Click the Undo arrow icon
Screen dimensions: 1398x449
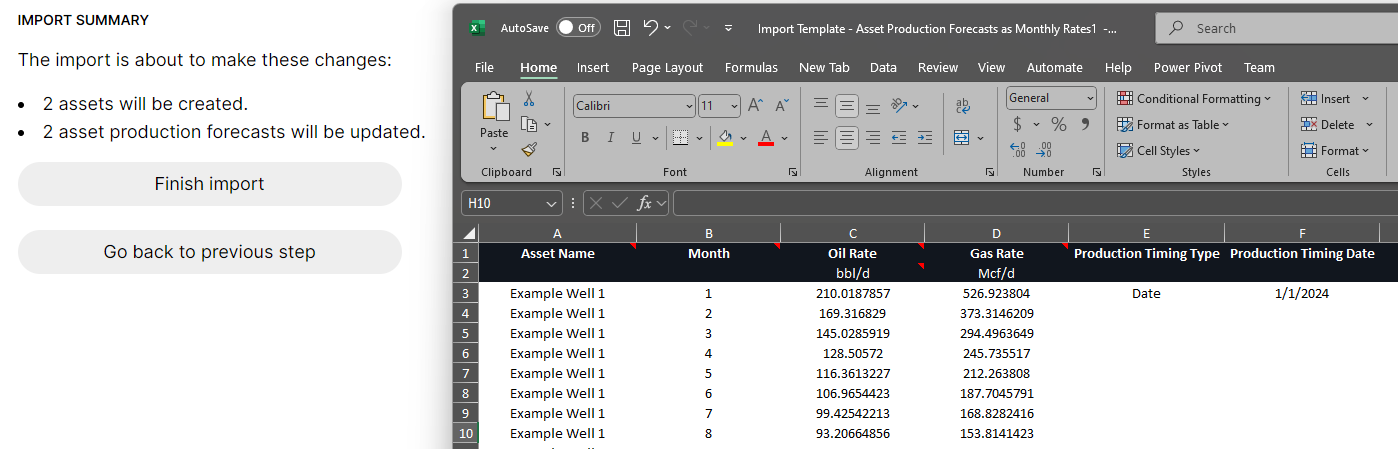pos(651,28)
